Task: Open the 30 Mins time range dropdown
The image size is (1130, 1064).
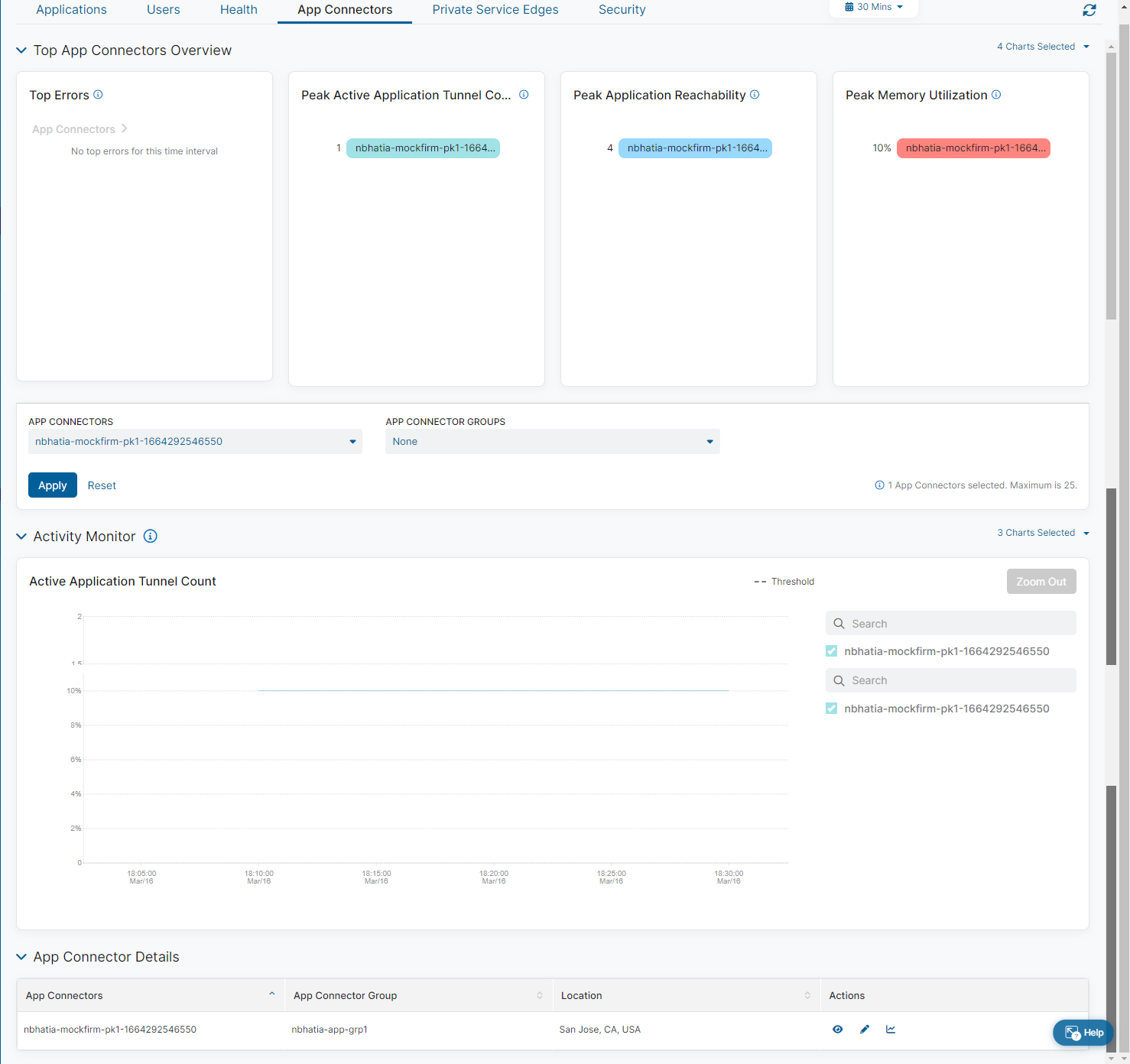Action: [x=874, y=7]
